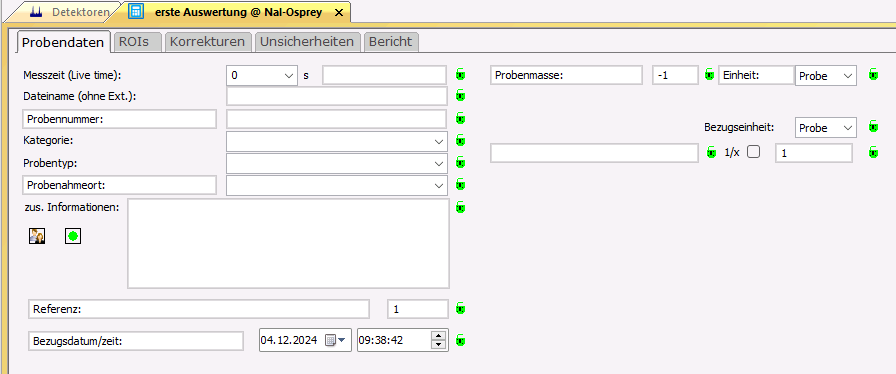Open the Einheit Probe dropdown
Viewport: 896px width, 374px height.
coord(848,75)
